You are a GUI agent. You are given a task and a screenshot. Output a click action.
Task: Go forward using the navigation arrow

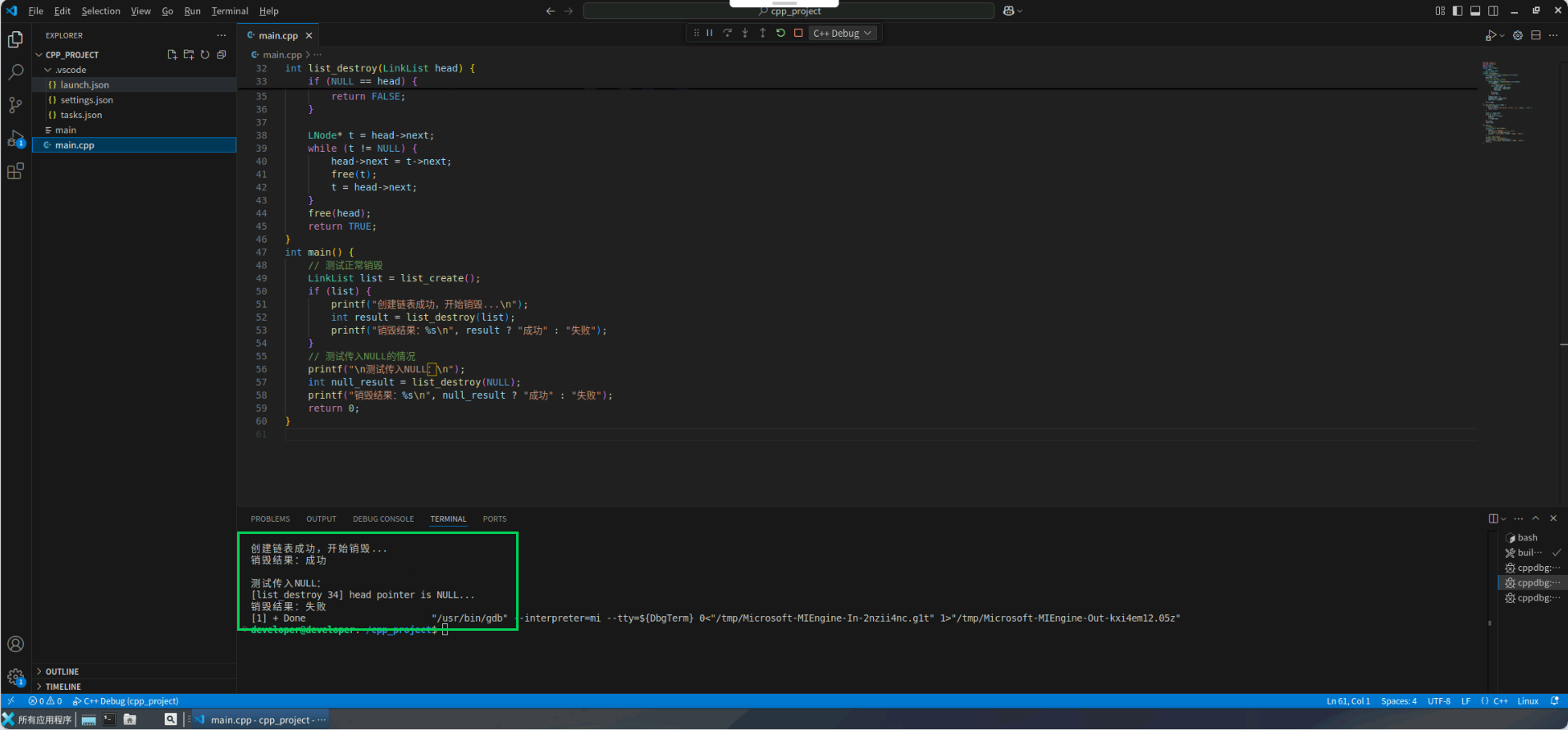569,11
